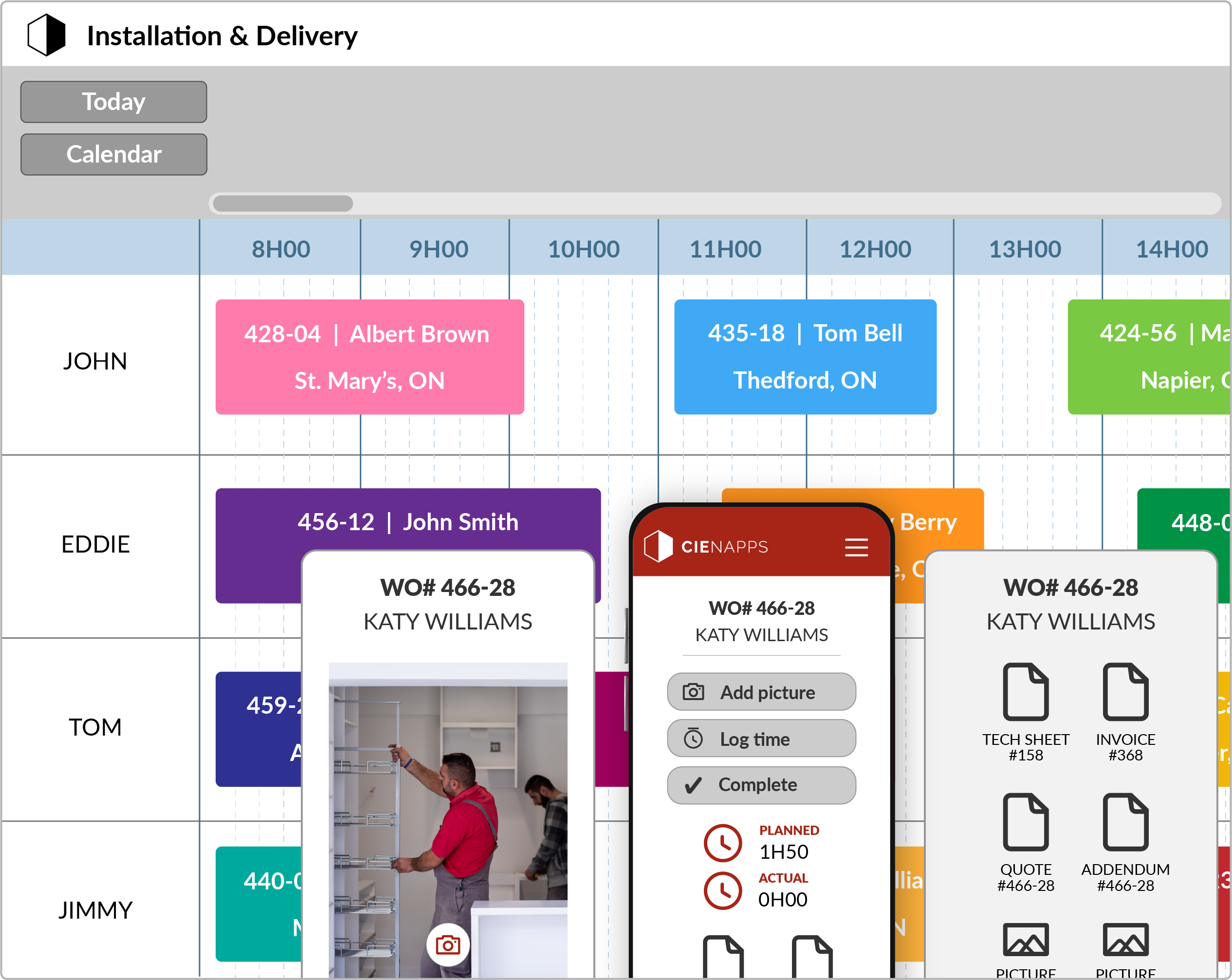Click the 13H00 time column header
This screenshot has height=980, width=1232.
point(1025,249)
